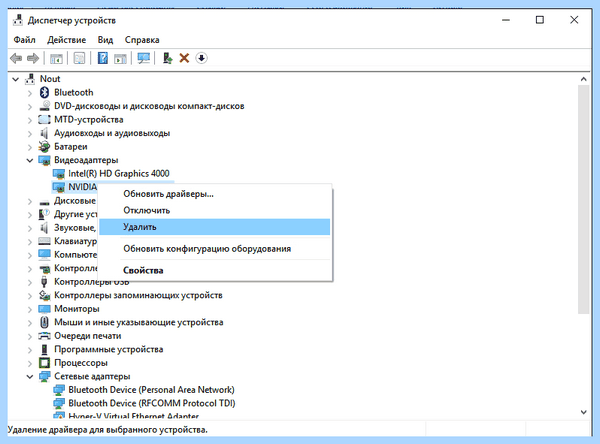This screenshot has height=444, width=600.
Task: Choose Обновить драйверы... from the context menu
Action: (x=215, y=194)
